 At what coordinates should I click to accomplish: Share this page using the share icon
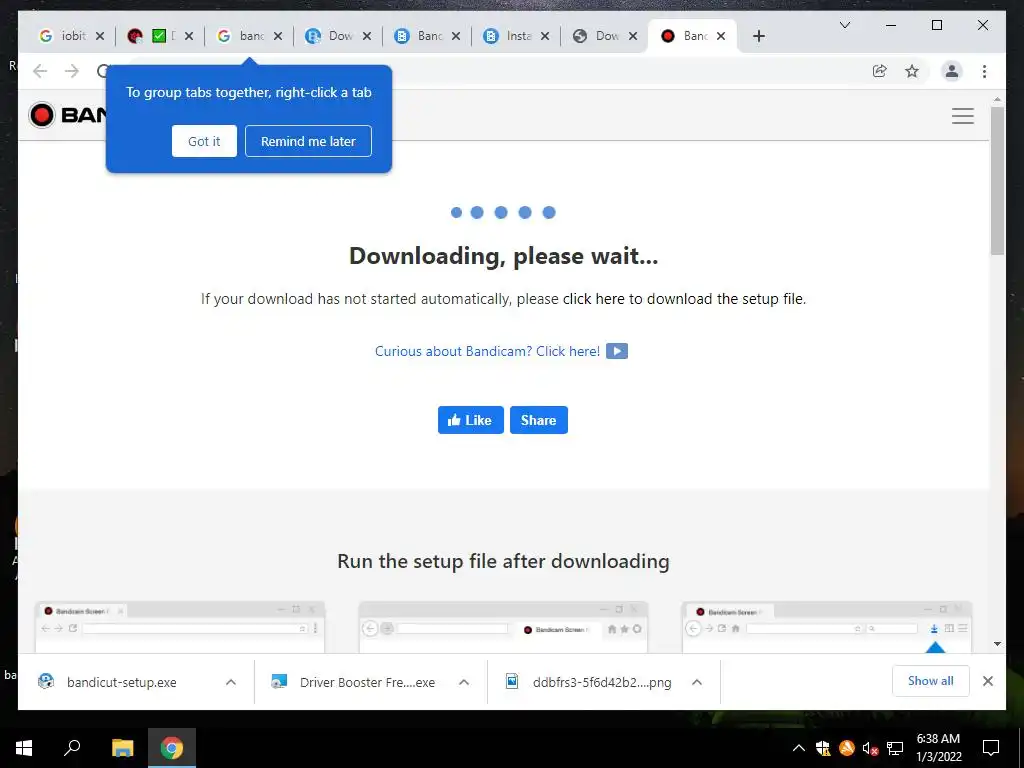880,71
